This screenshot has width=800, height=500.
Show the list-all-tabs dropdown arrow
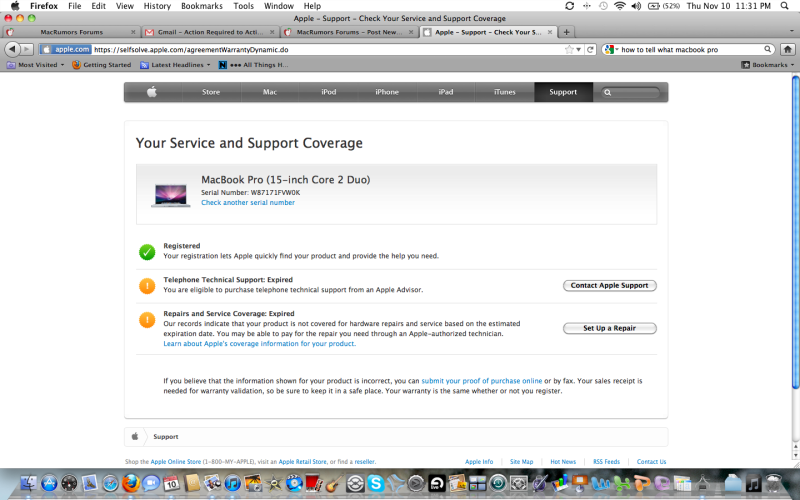792,32
